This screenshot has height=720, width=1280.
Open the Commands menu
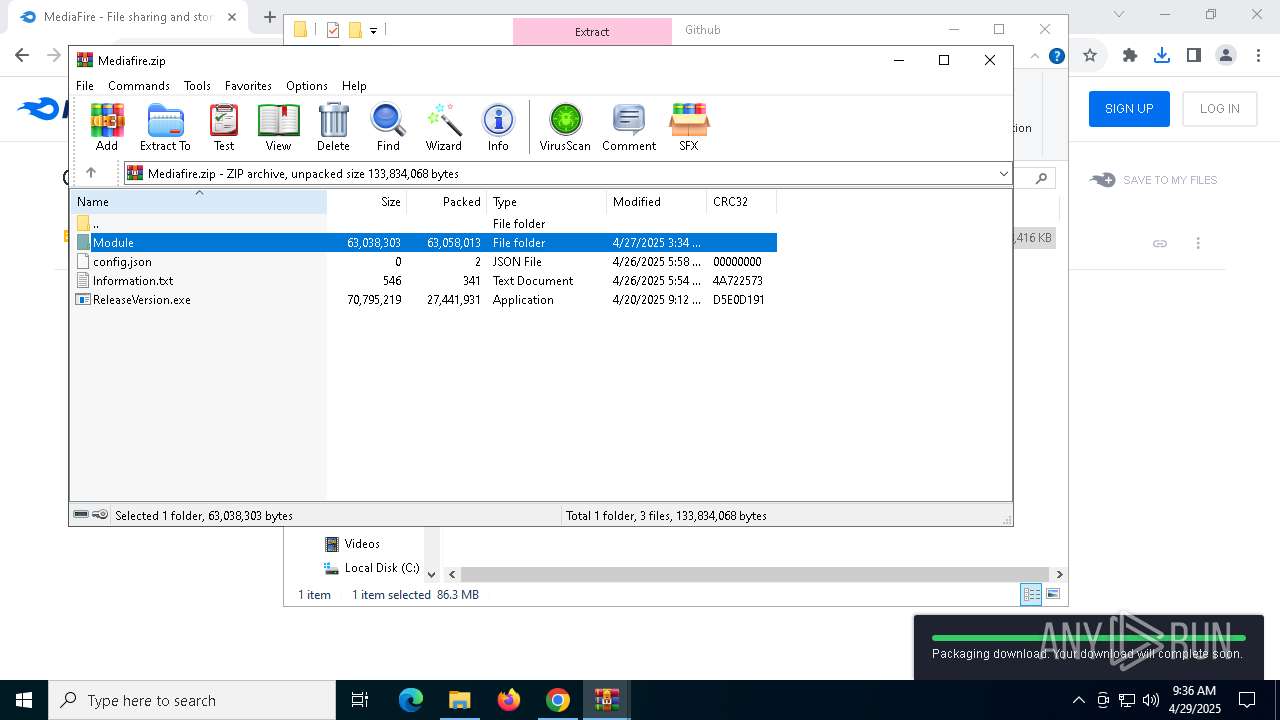pyautogui.click(x=139, y=86)
